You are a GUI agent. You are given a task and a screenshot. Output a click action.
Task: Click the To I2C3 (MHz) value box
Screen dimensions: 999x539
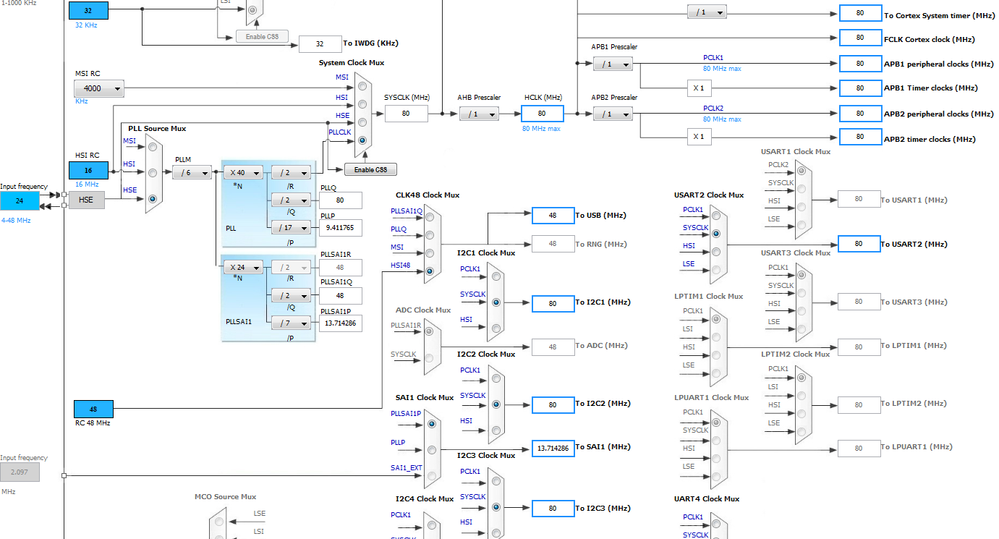[x=553, y=508]
